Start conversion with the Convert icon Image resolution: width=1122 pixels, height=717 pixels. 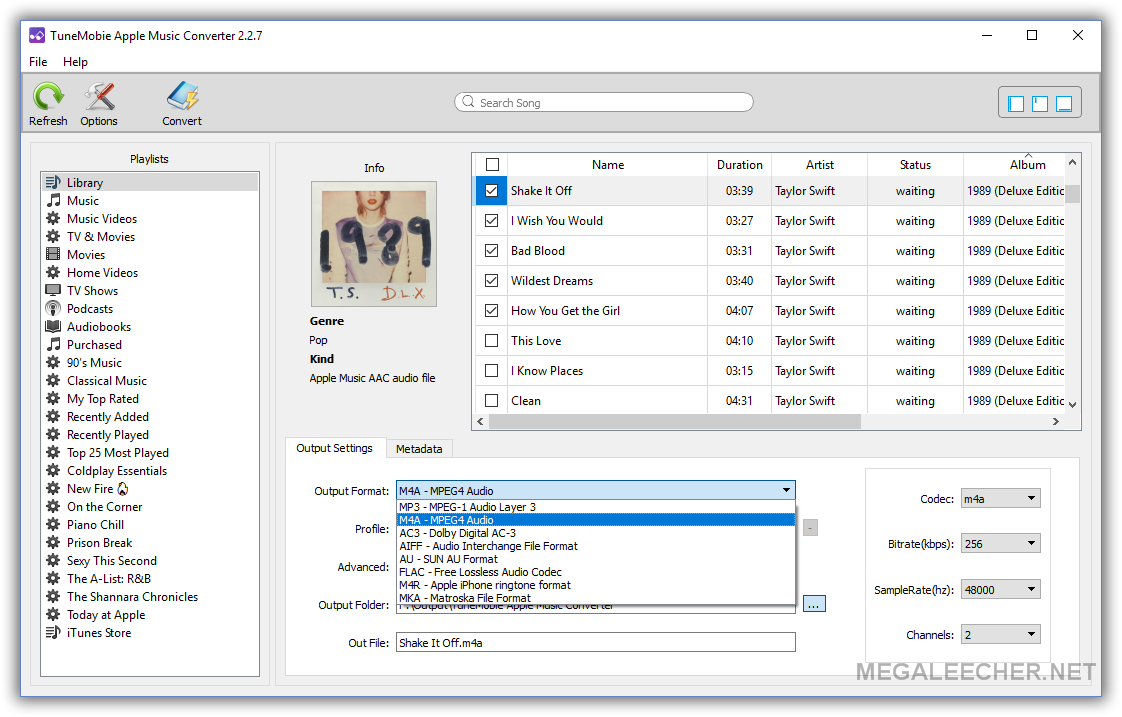[x=182, y=97]
